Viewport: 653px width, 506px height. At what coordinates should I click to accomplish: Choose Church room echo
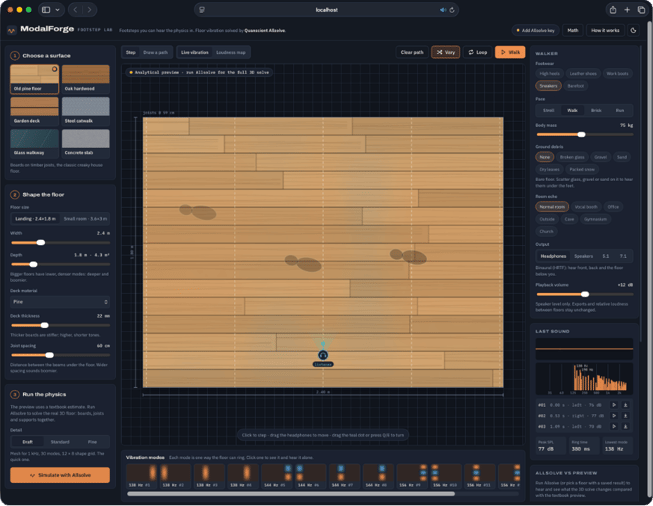pyautogui.click(x=546, y=232)
